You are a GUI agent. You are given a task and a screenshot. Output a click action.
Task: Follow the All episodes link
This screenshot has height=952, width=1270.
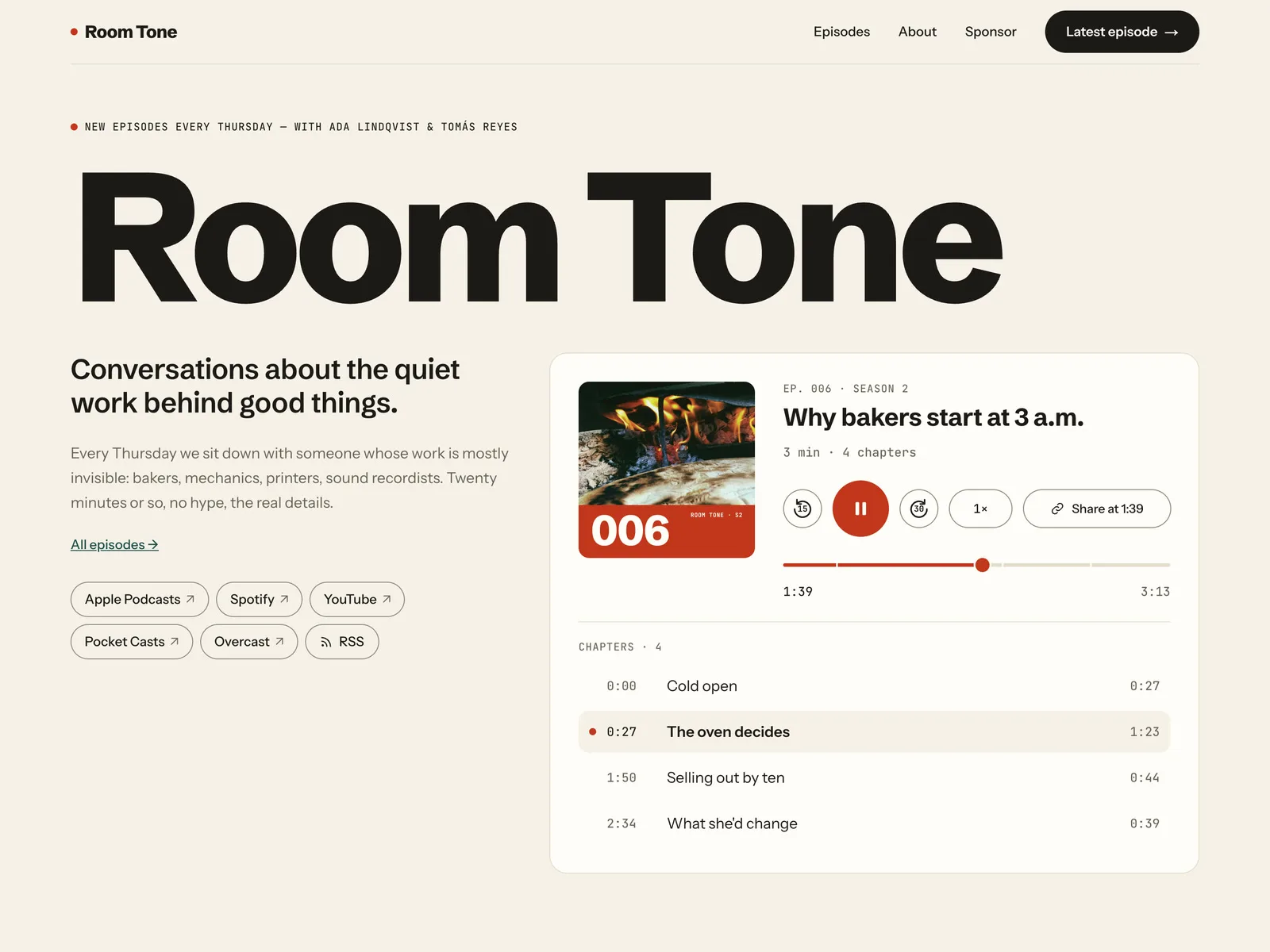pyautogui.click(x=114, y=544)
